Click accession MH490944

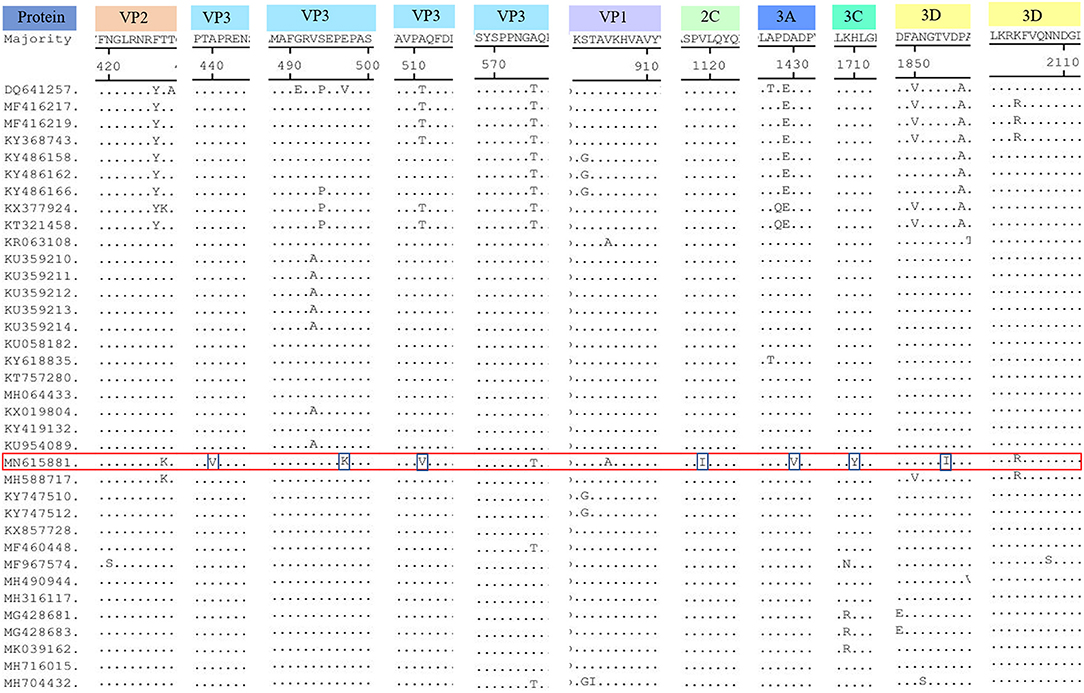coord(41,582)
